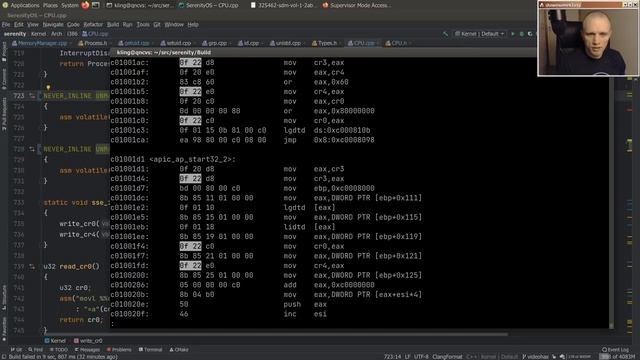The width and height of the screenshot is (640, 360).
Task: Open Terminal tool window in bottom bar
Action: (151, 350)
